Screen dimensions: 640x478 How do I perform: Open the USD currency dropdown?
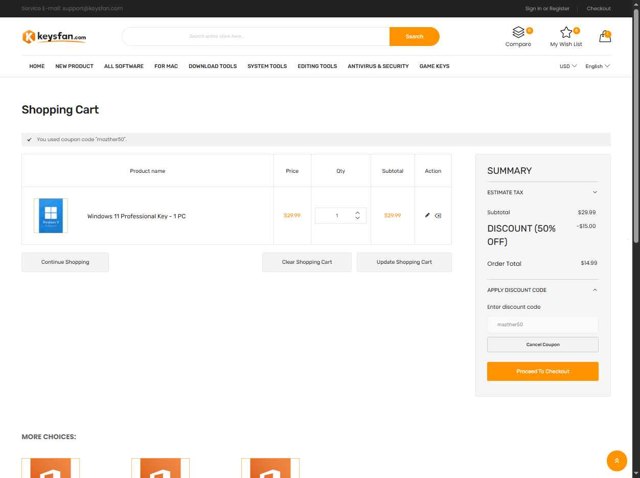click(x=568, y=66)
